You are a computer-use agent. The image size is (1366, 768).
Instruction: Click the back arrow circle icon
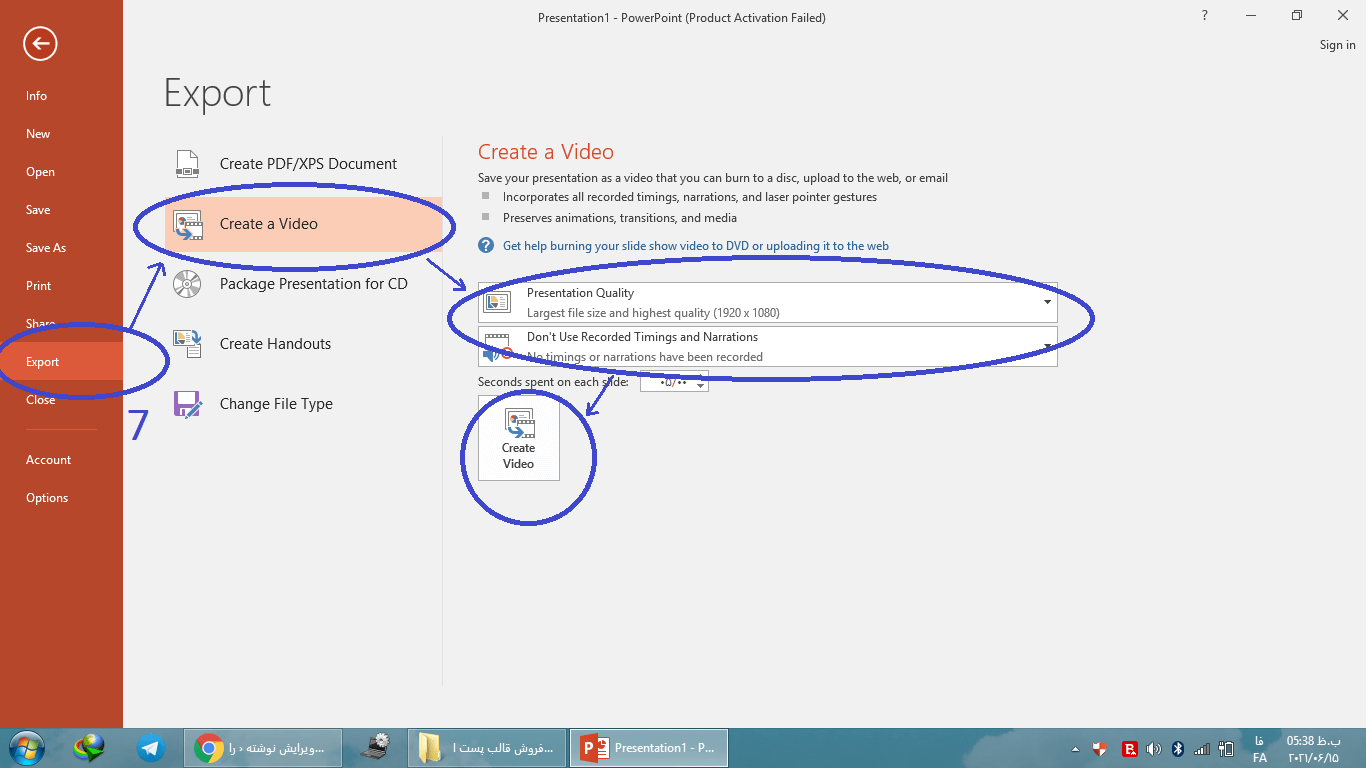coord(41,43)
